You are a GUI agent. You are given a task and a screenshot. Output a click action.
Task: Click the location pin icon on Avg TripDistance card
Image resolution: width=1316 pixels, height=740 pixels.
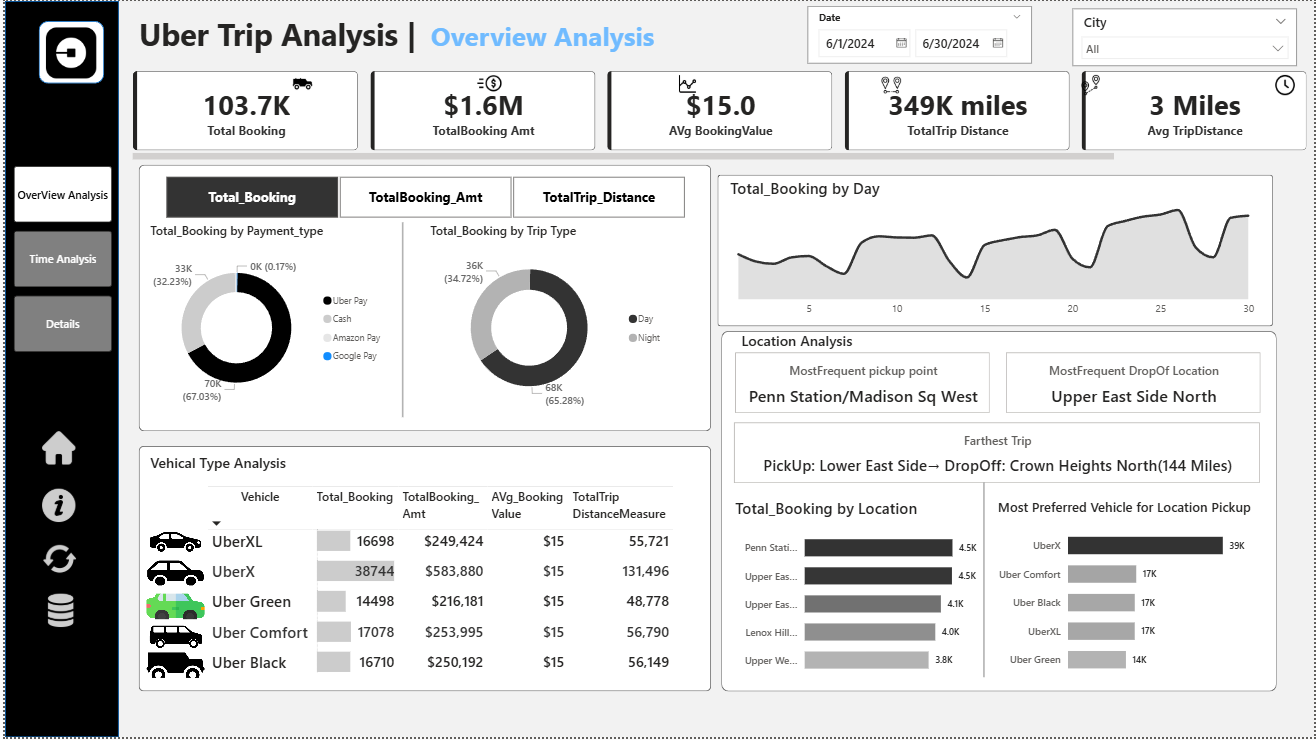click(1091, 85)
